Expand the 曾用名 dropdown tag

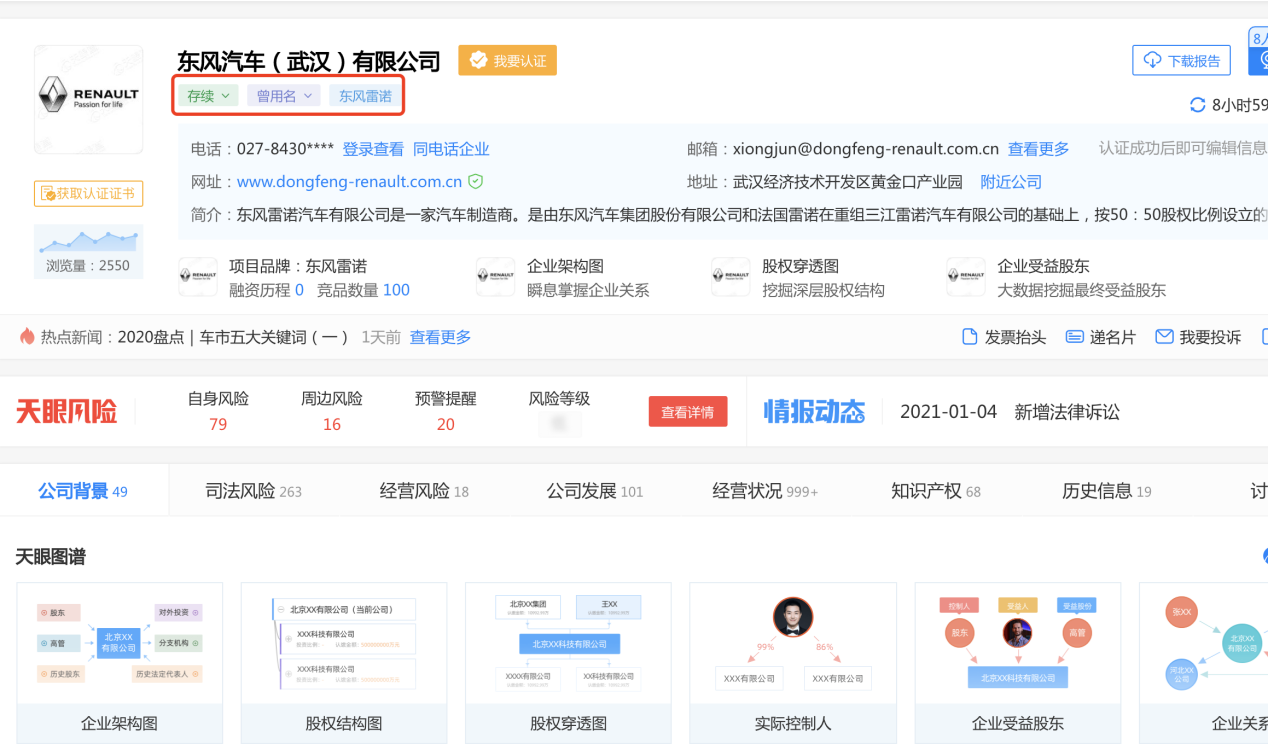[283, 96]
